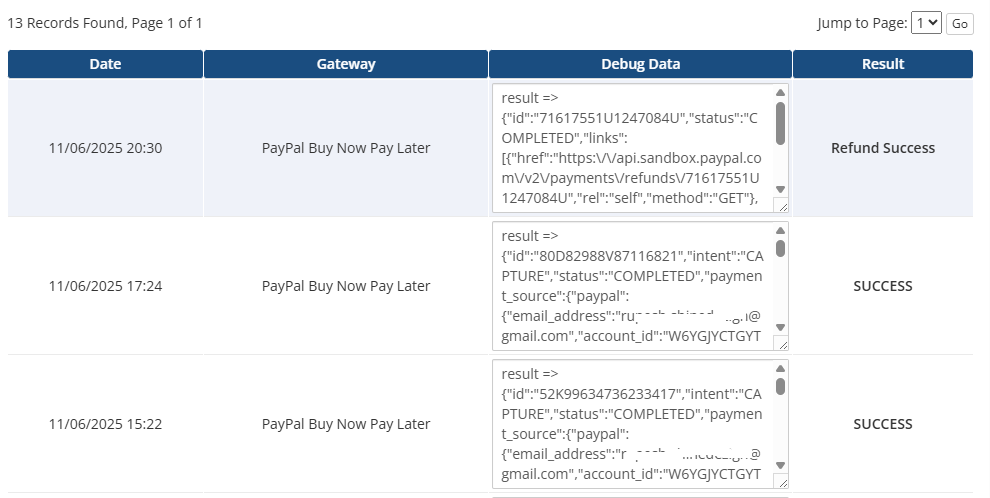990x498 pixels.
Task: Click scroll-down arrow in Refund Success debug box
Action: [x=780, y=189]
